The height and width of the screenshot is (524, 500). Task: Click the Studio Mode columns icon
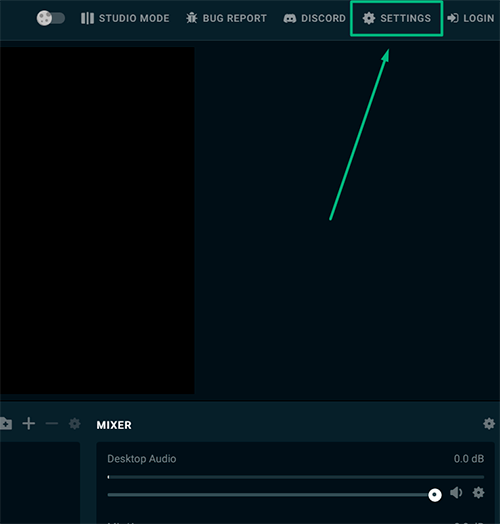click(x=87, y=18)
